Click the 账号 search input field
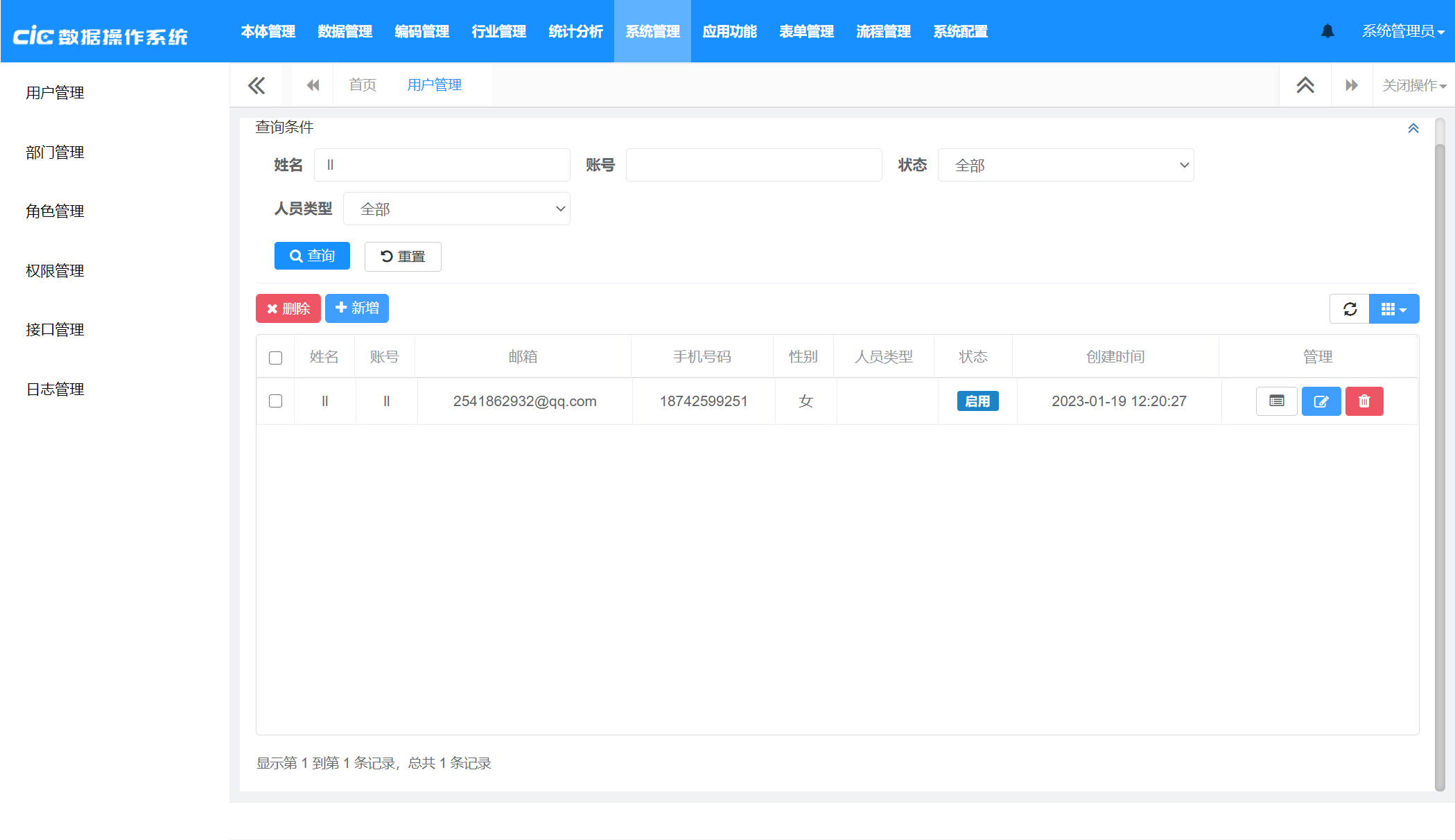 753,166
